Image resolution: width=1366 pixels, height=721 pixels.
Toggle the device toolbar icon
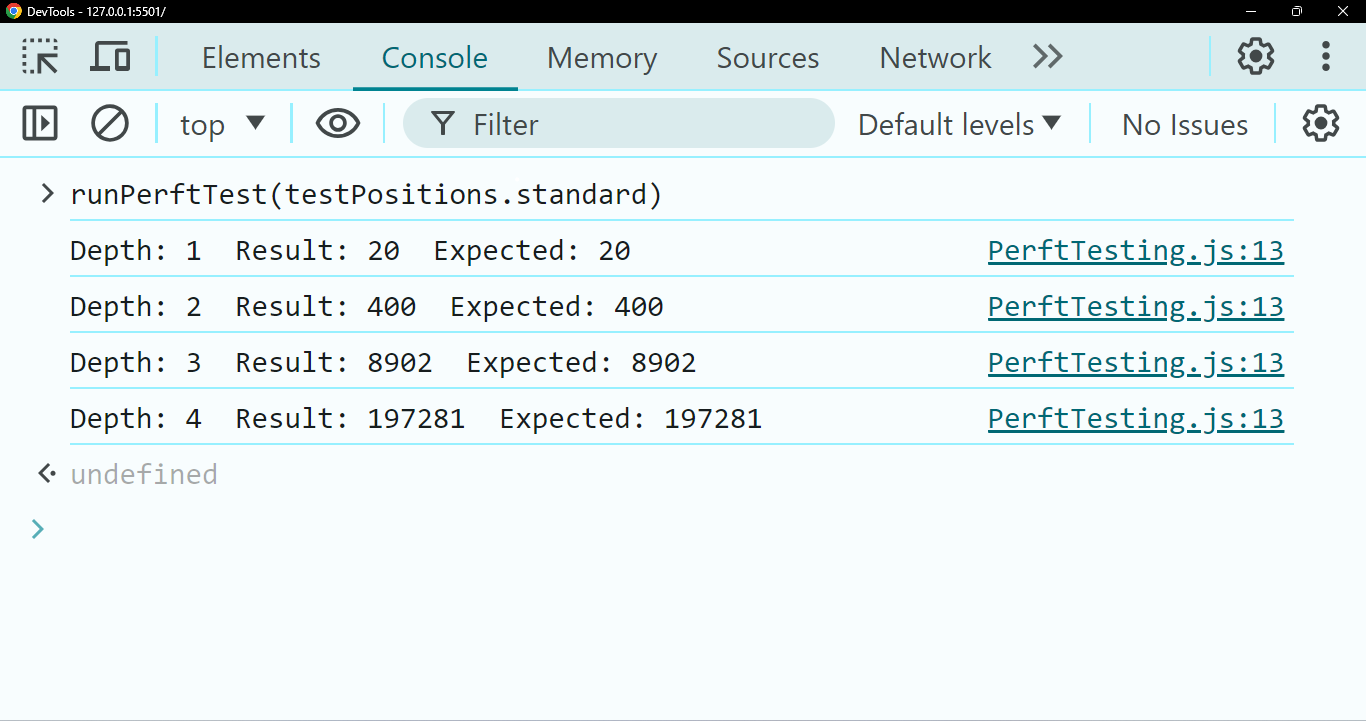(x=110, y=57)
